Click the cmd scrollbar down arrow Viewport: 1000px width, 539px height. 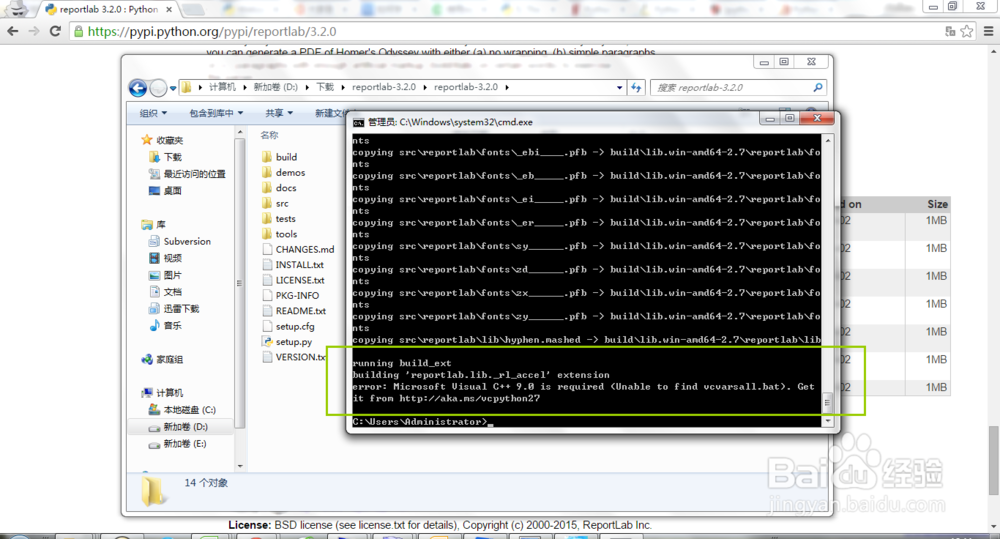828,420
